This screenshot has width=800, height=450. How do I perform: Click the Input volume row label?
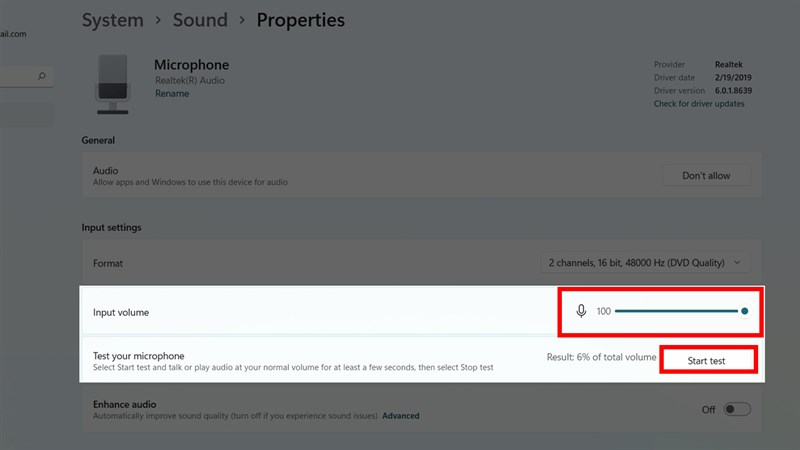click(121, 312)
